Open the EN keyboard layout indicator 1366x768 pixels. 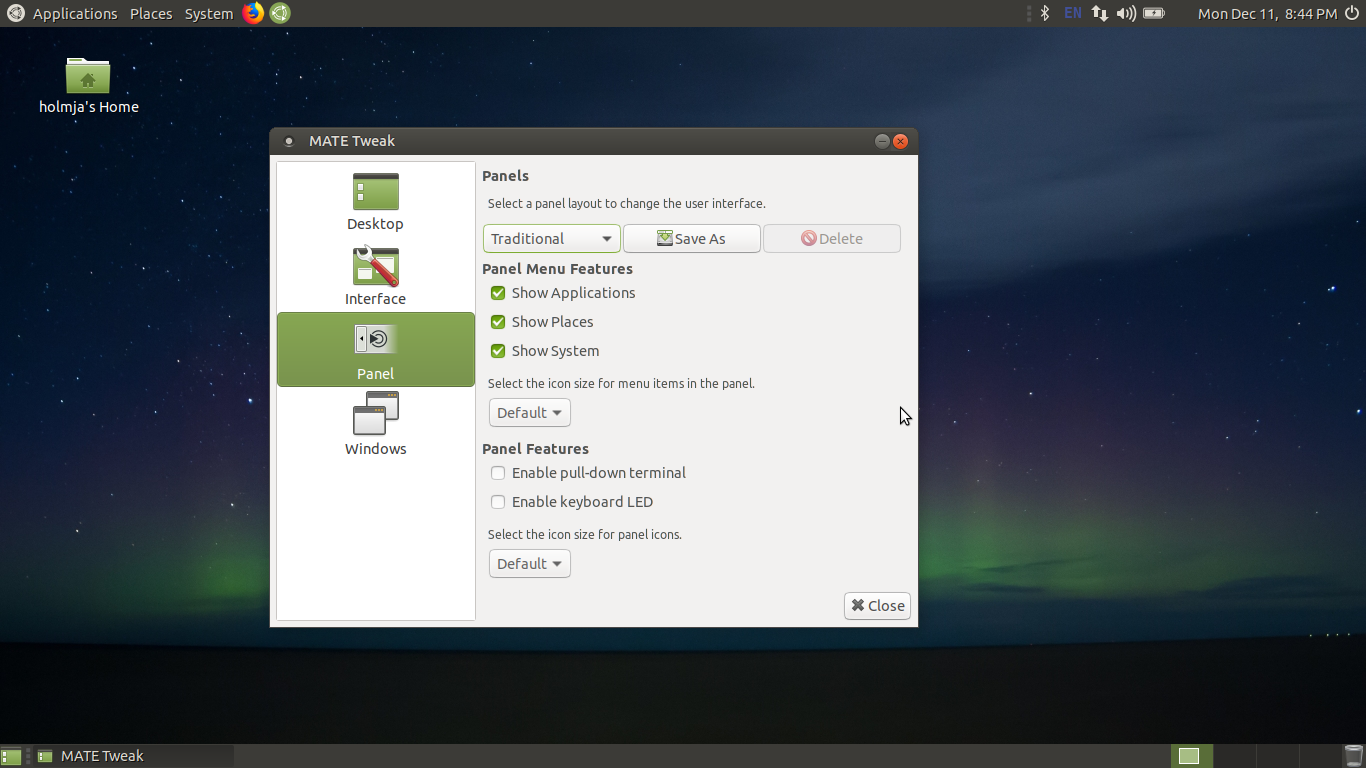tap(1073, 13)
